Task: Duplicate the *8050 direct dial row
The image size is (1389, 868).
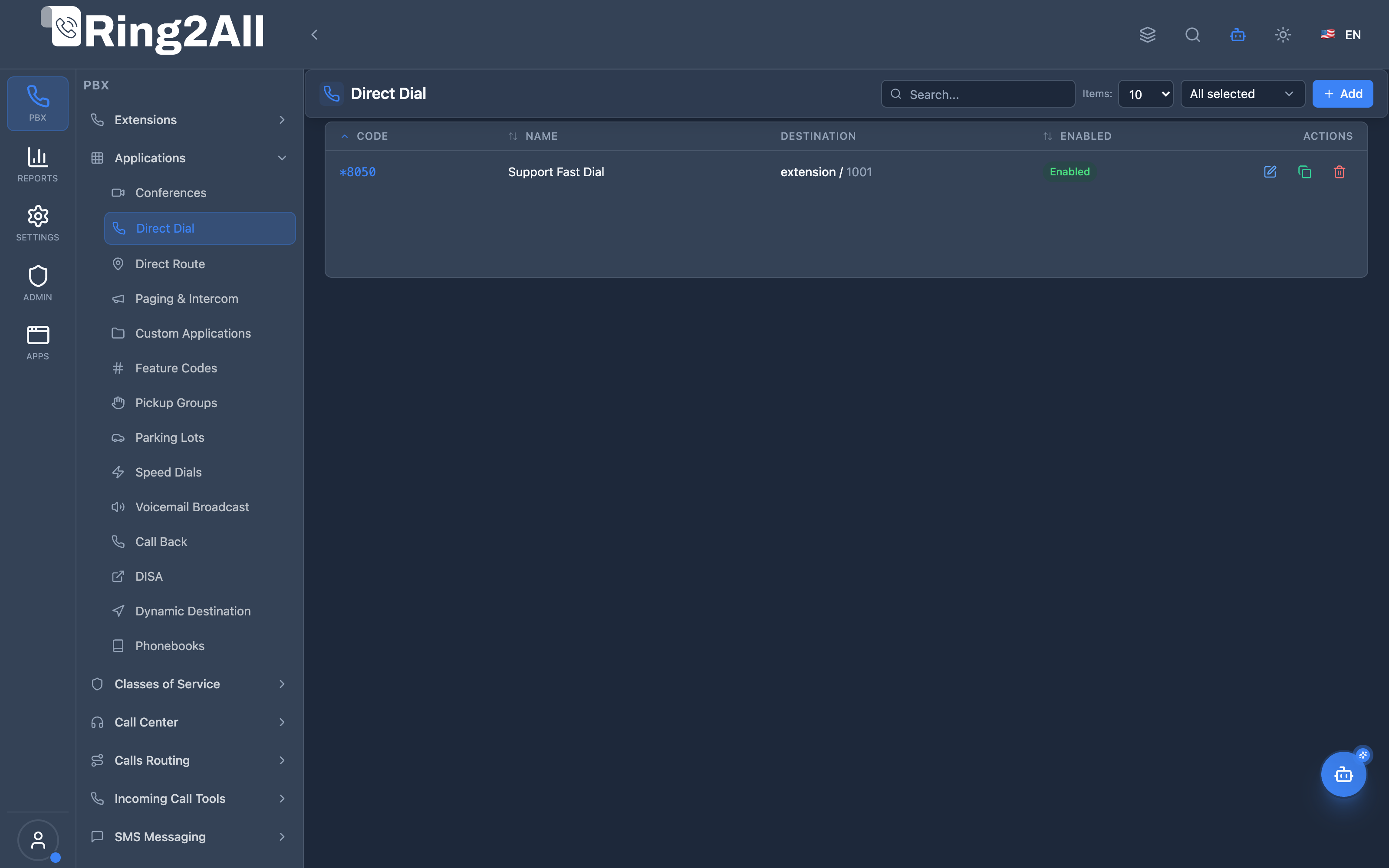Action: tap(1304, 172)
